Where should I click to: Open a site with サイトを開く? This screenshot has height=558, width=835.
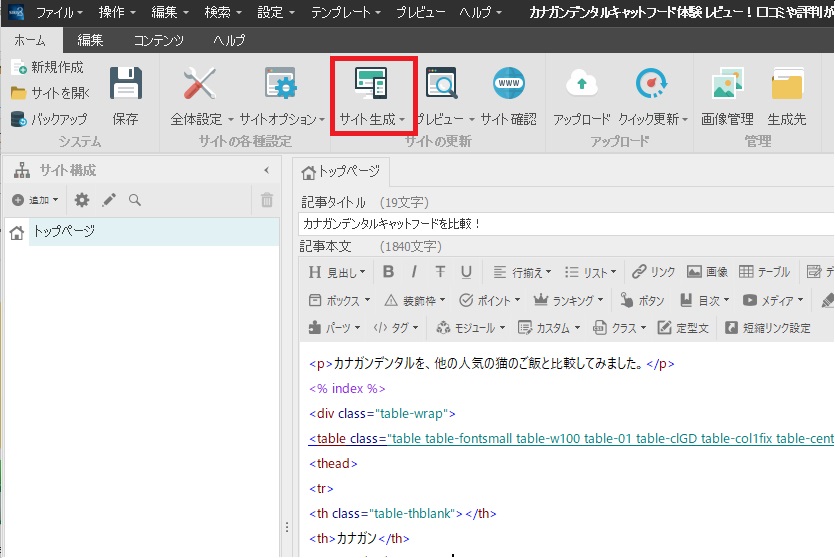click(51, 93)
